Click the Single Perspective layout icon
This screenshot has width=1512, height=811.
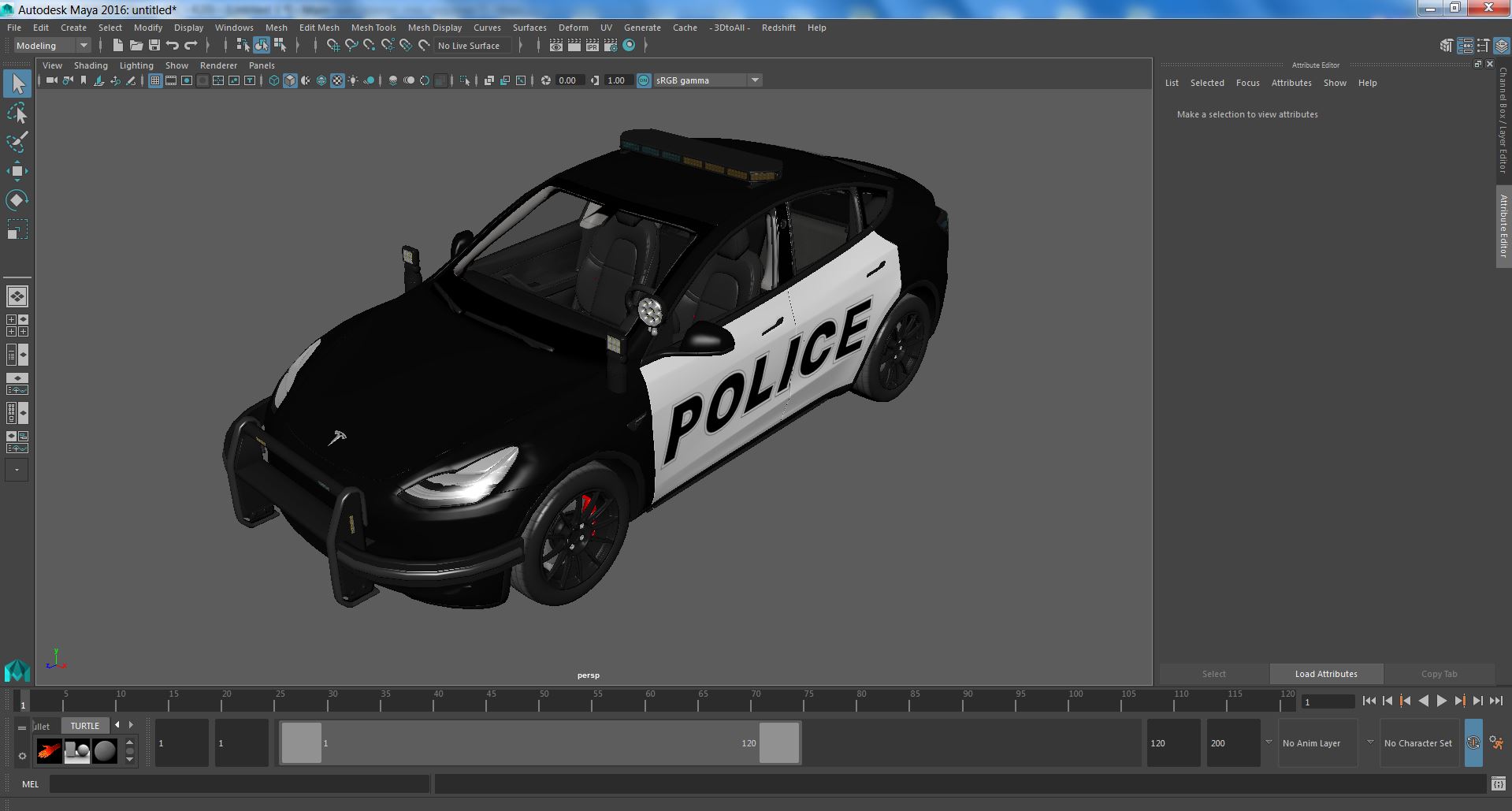[x=17, y=296]
